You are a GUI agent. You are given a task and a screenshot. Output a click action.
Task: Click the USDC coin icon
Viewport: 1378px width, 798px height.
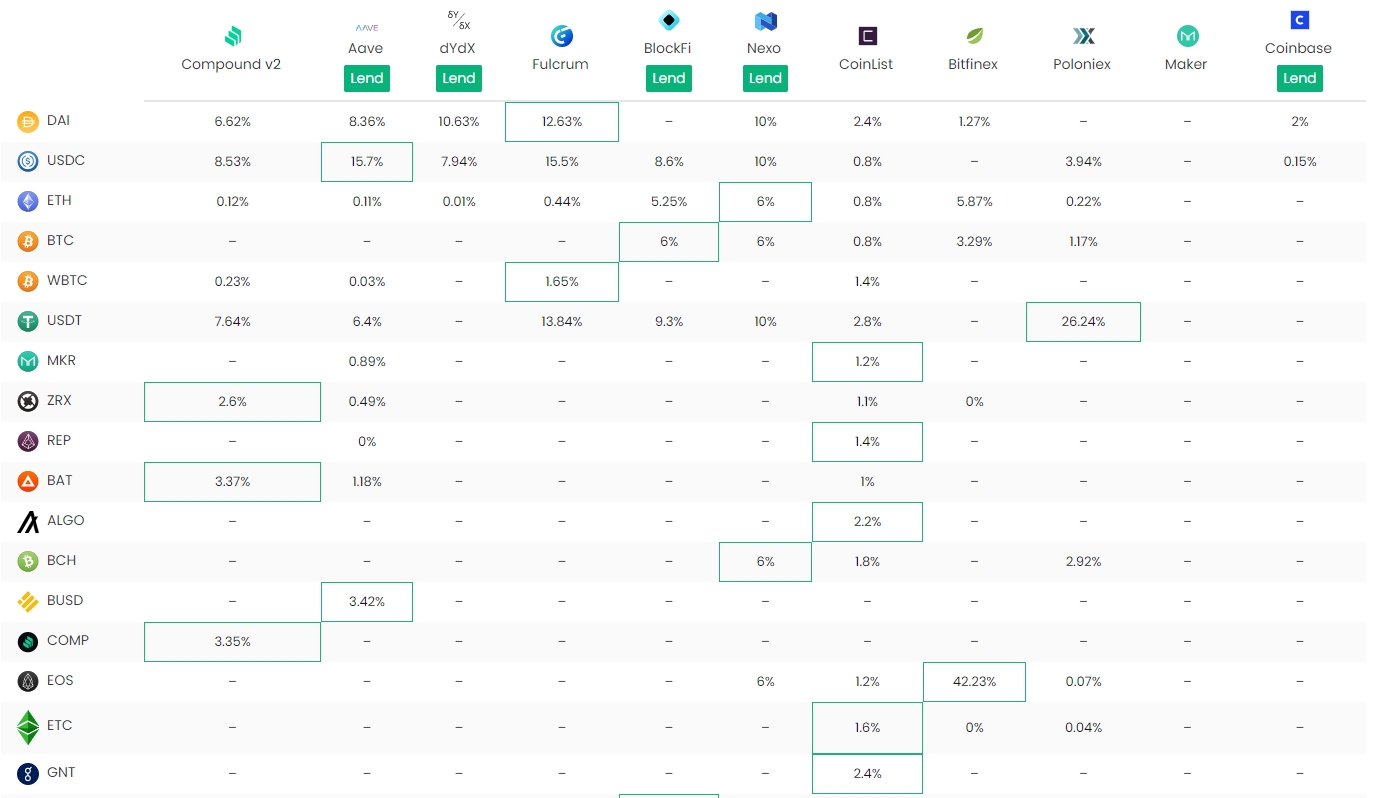[x=28, y=161]
